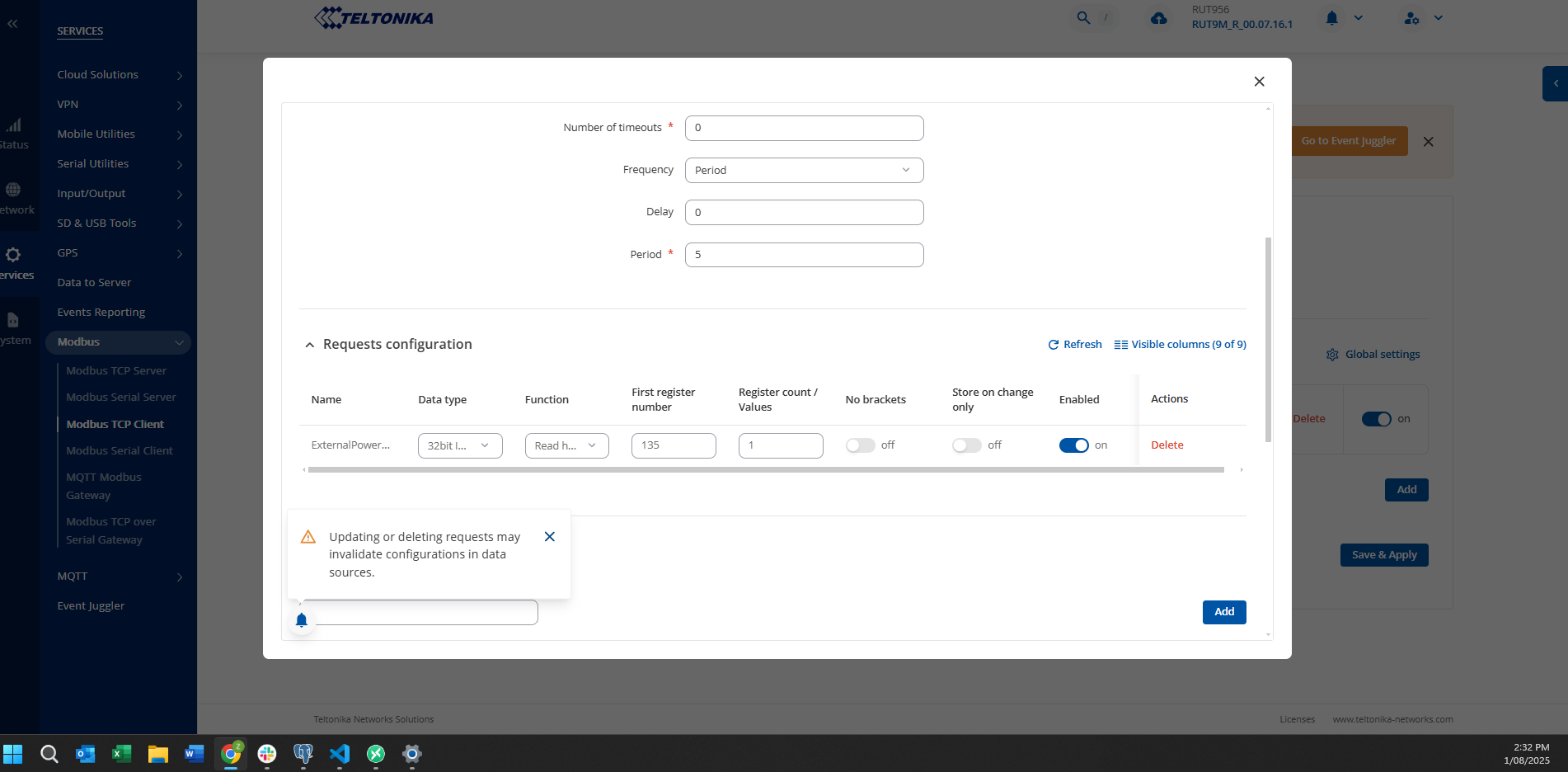Edit Register count / Values field

click(x=781, y=445)
